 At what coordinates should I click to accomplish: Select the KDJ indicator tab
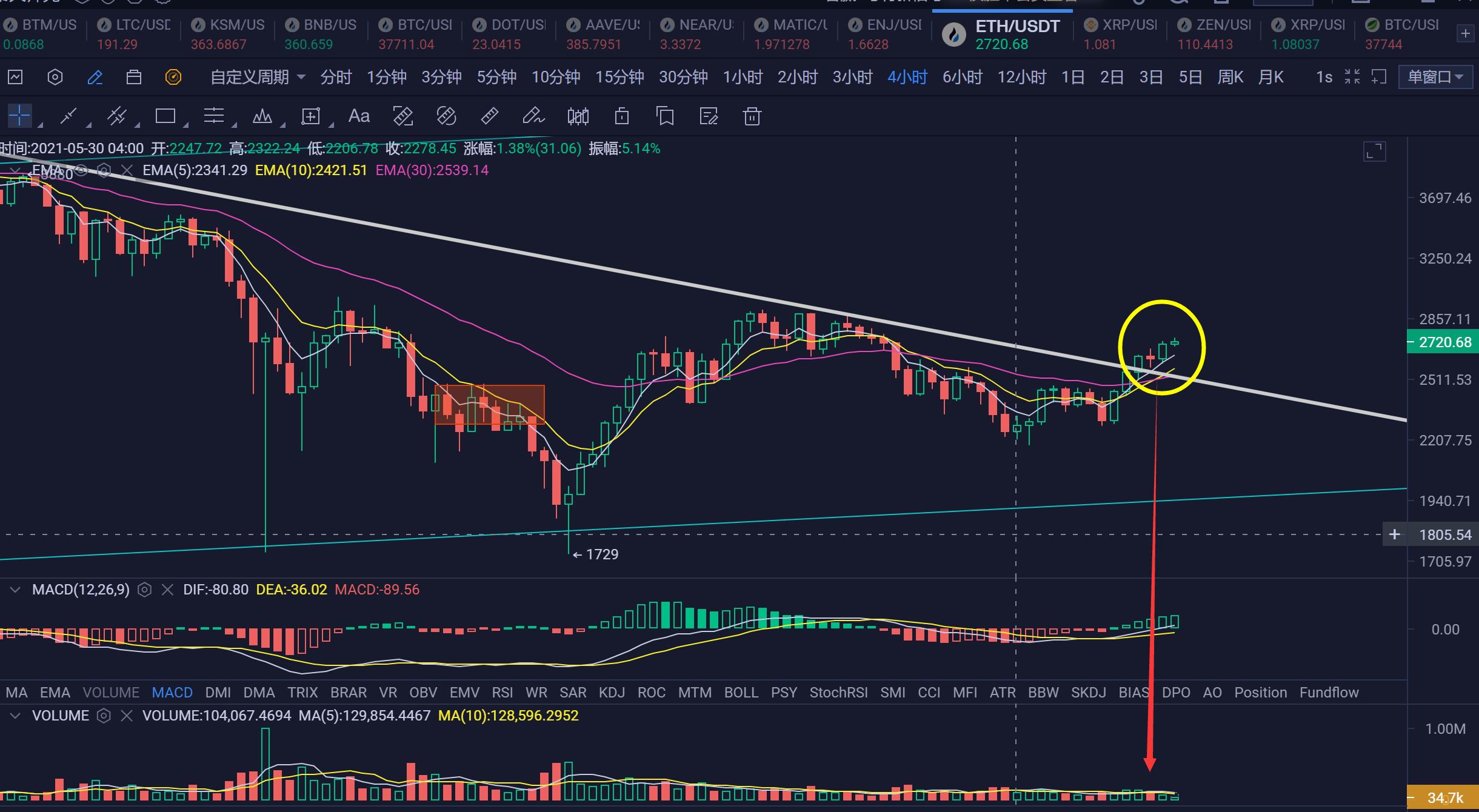click(x=611, y=692)
